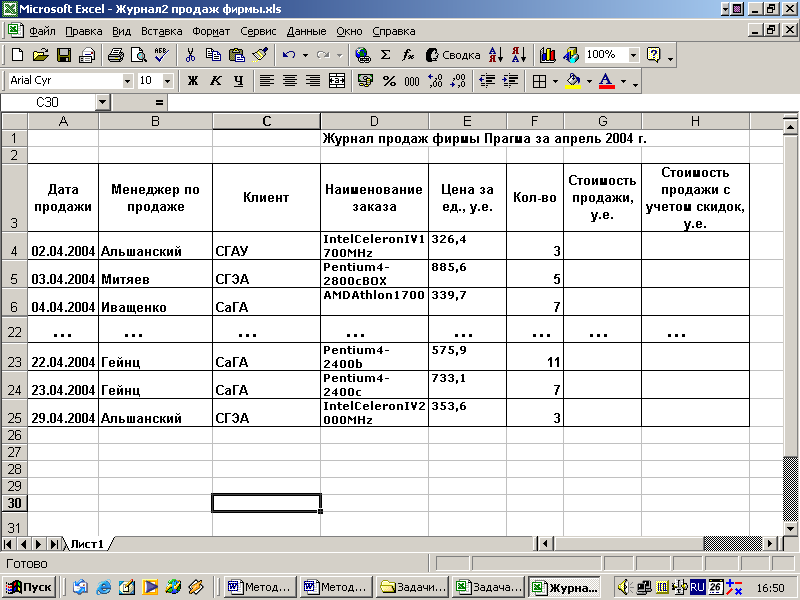Open the Правка menu
Image resolution: width=800 pixels, height=600 pixels.
tap(84, 31)
